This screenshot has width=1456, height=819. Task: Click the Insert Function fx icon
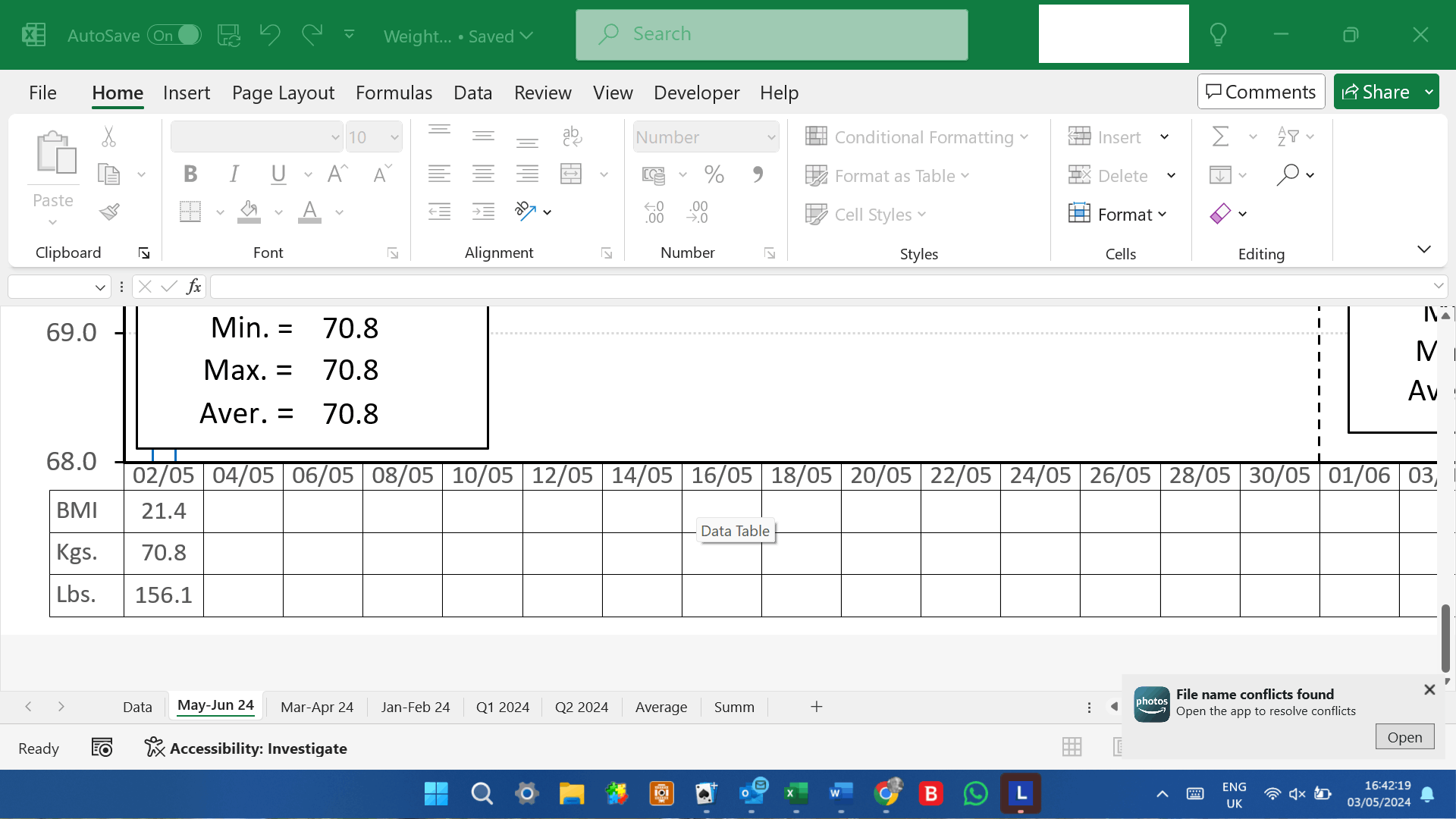click(193, 287)
